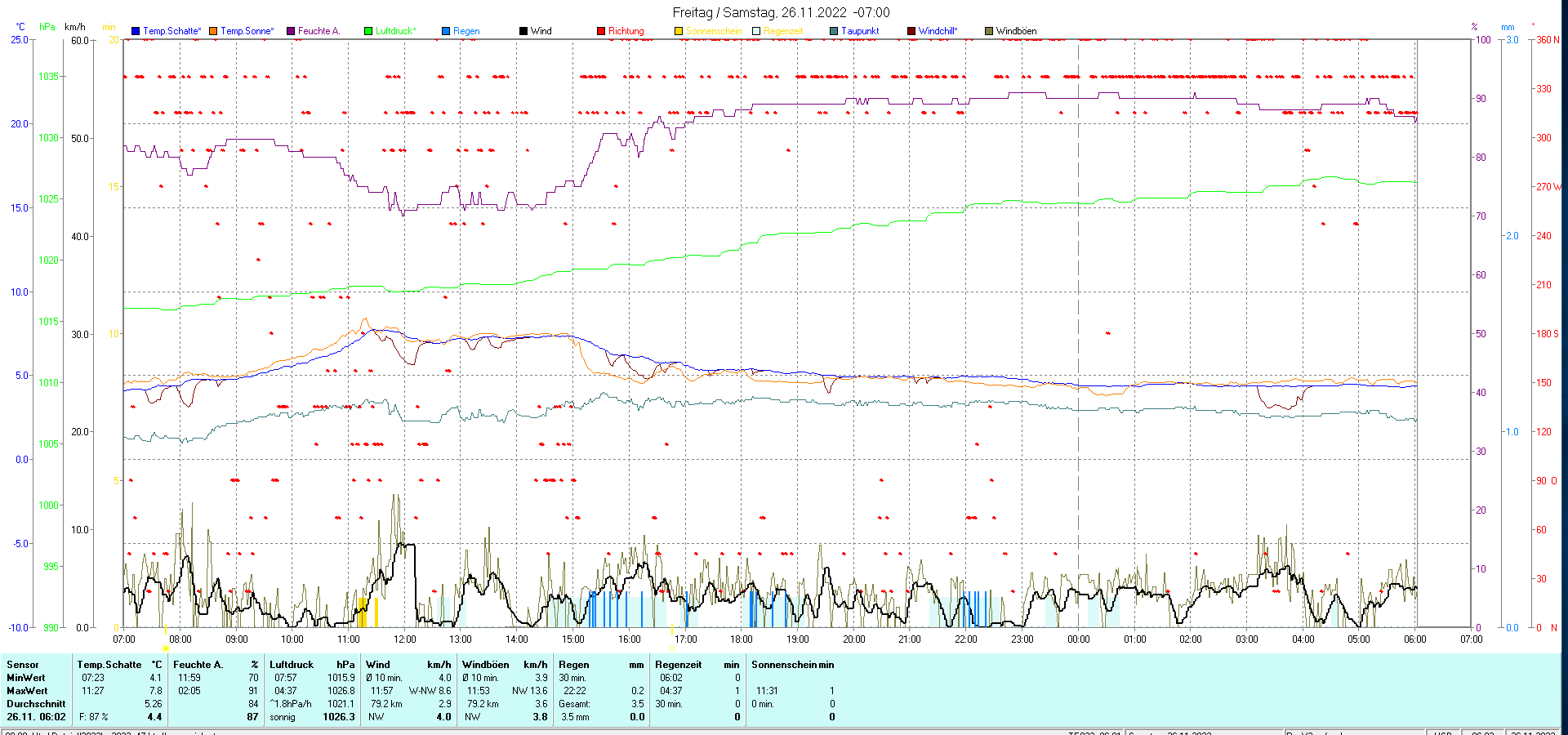Click the Windböen column header in the table
The width and height of the screenshot is (1568, 735).
point(486,665)
